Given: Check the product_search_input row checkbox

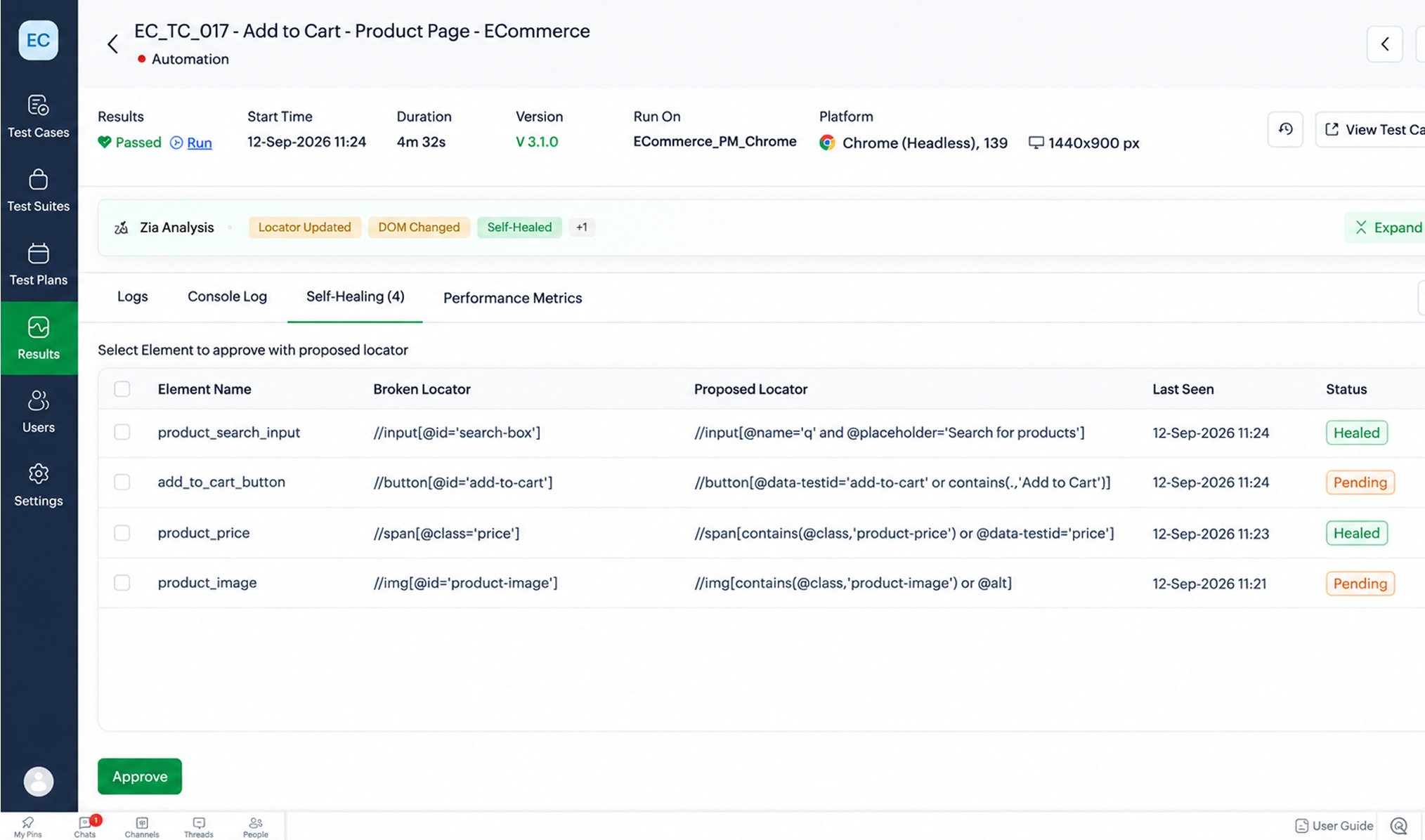Looking at the screenshot, I should coord(122,432).
